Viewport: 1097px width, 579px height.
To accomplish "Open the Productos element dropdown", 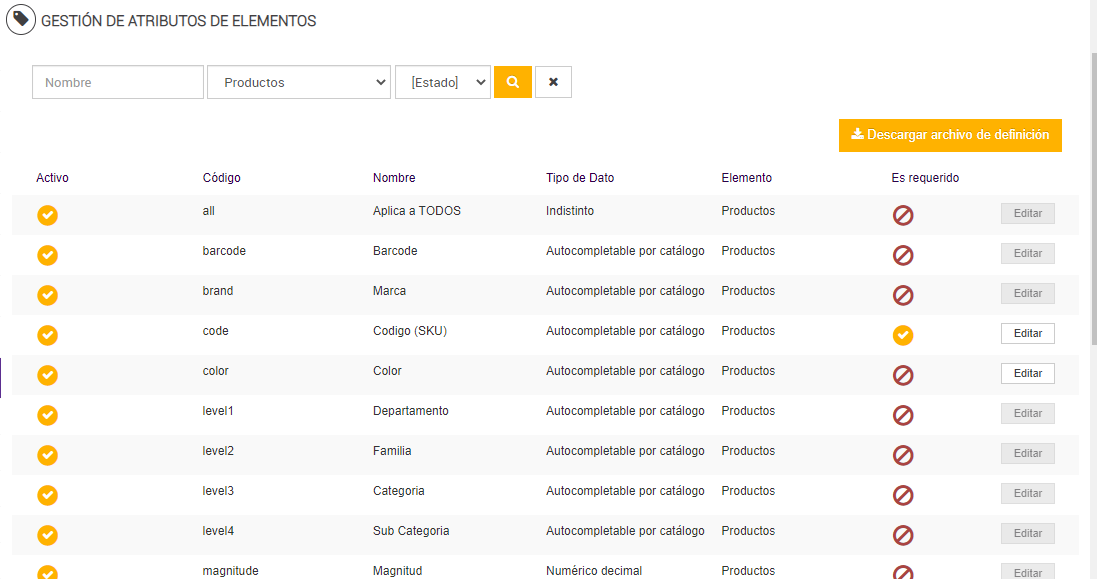I will pyautogui.click(x=298, y=82).
